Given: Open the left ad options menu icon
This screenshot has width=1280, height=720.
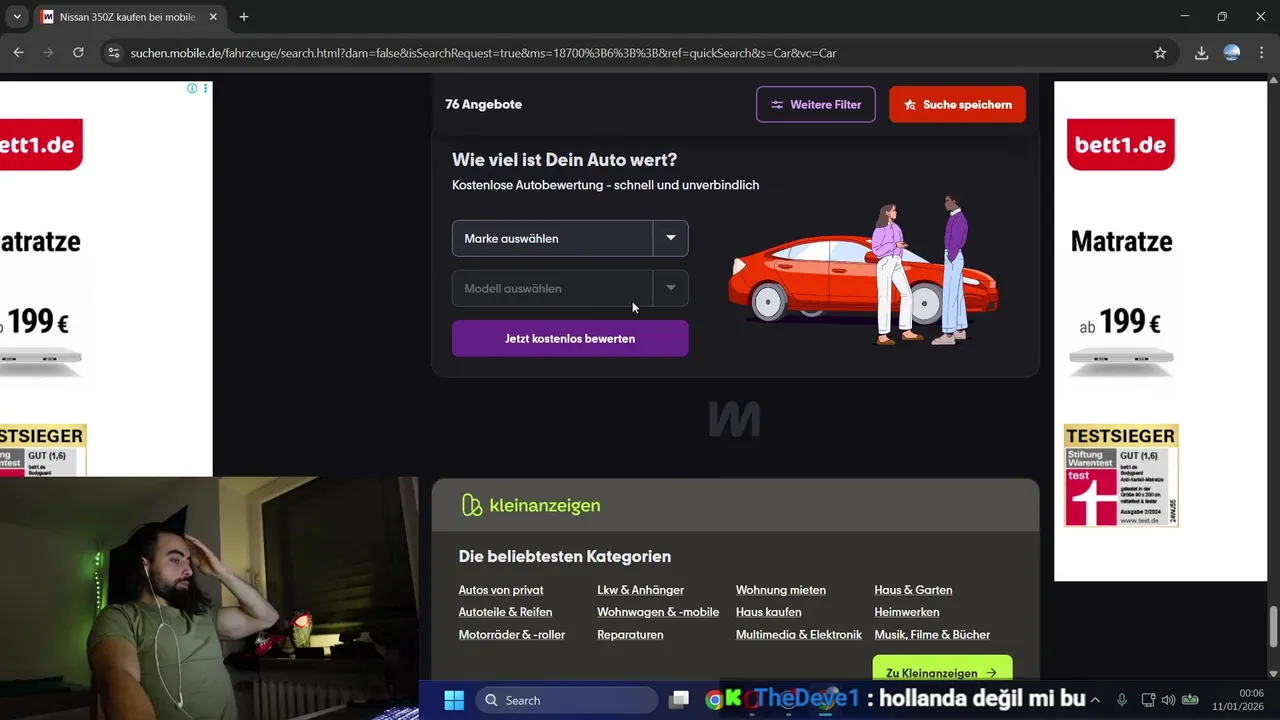Looking at the screenshot, I should coord(206,89).
